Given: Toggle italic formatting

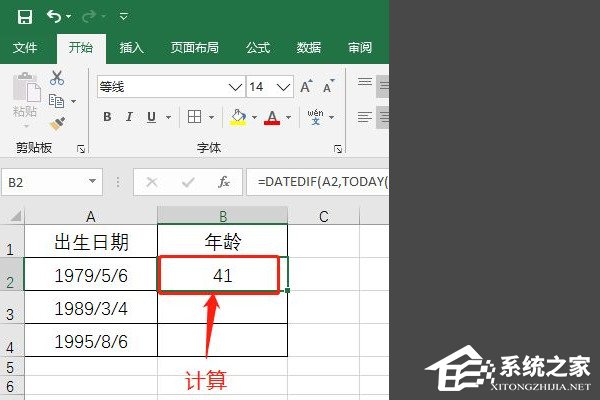Looking at the screenshot, I should coord(129,117).
